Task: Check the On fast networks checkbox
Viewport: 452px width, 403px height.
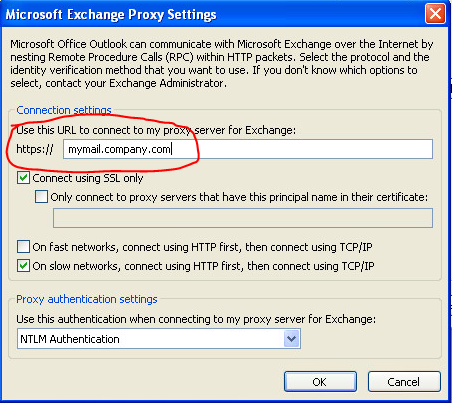Action: pos(23,247)
